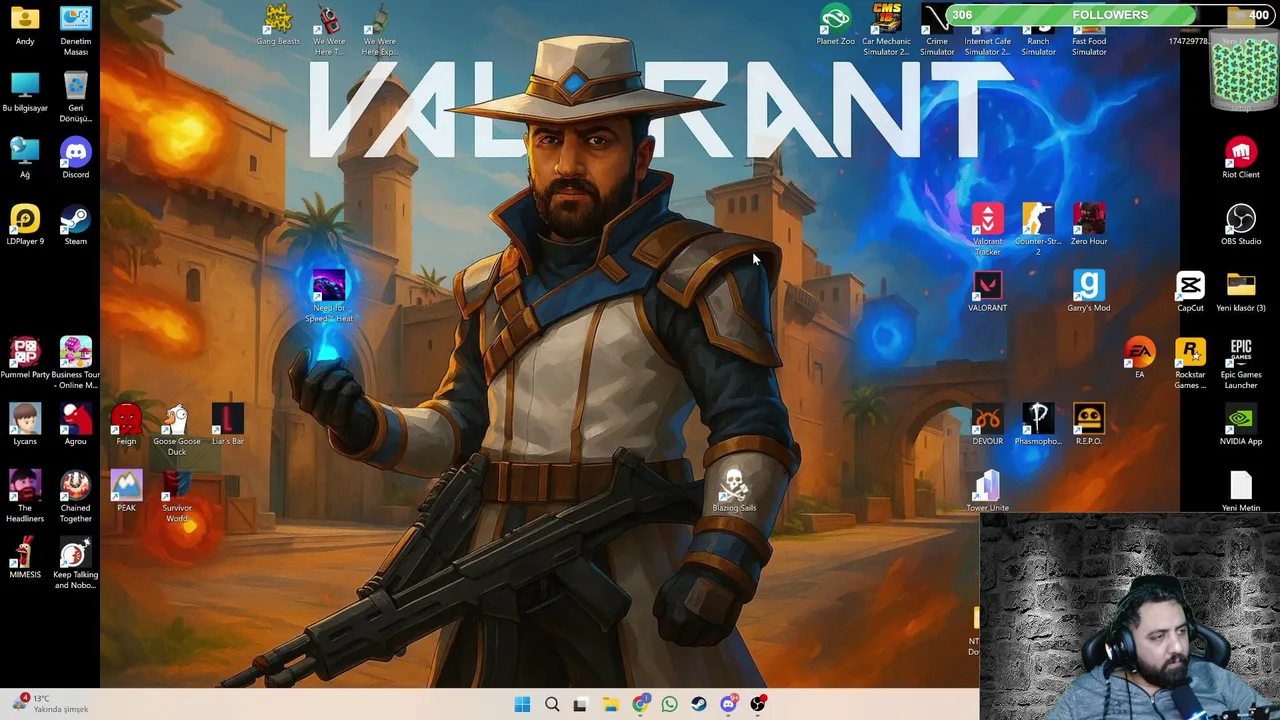1280x720 pixels.
Task: Select the Yeni Metin text file
Action: [x=1241, y=492]
